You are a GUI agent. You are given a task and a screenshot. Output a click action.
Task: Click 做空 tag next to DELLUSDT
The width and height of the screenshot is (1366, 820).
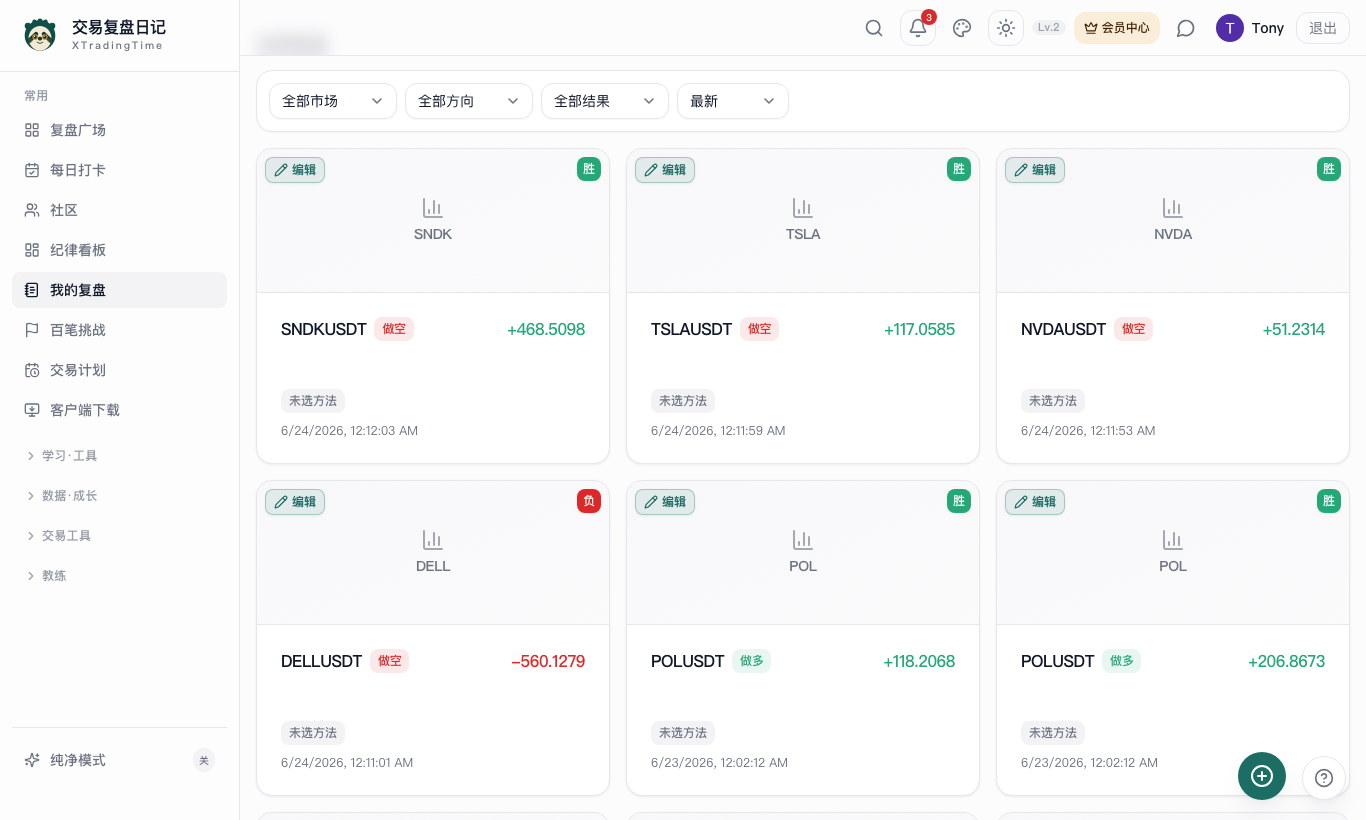tap(390, 661)
